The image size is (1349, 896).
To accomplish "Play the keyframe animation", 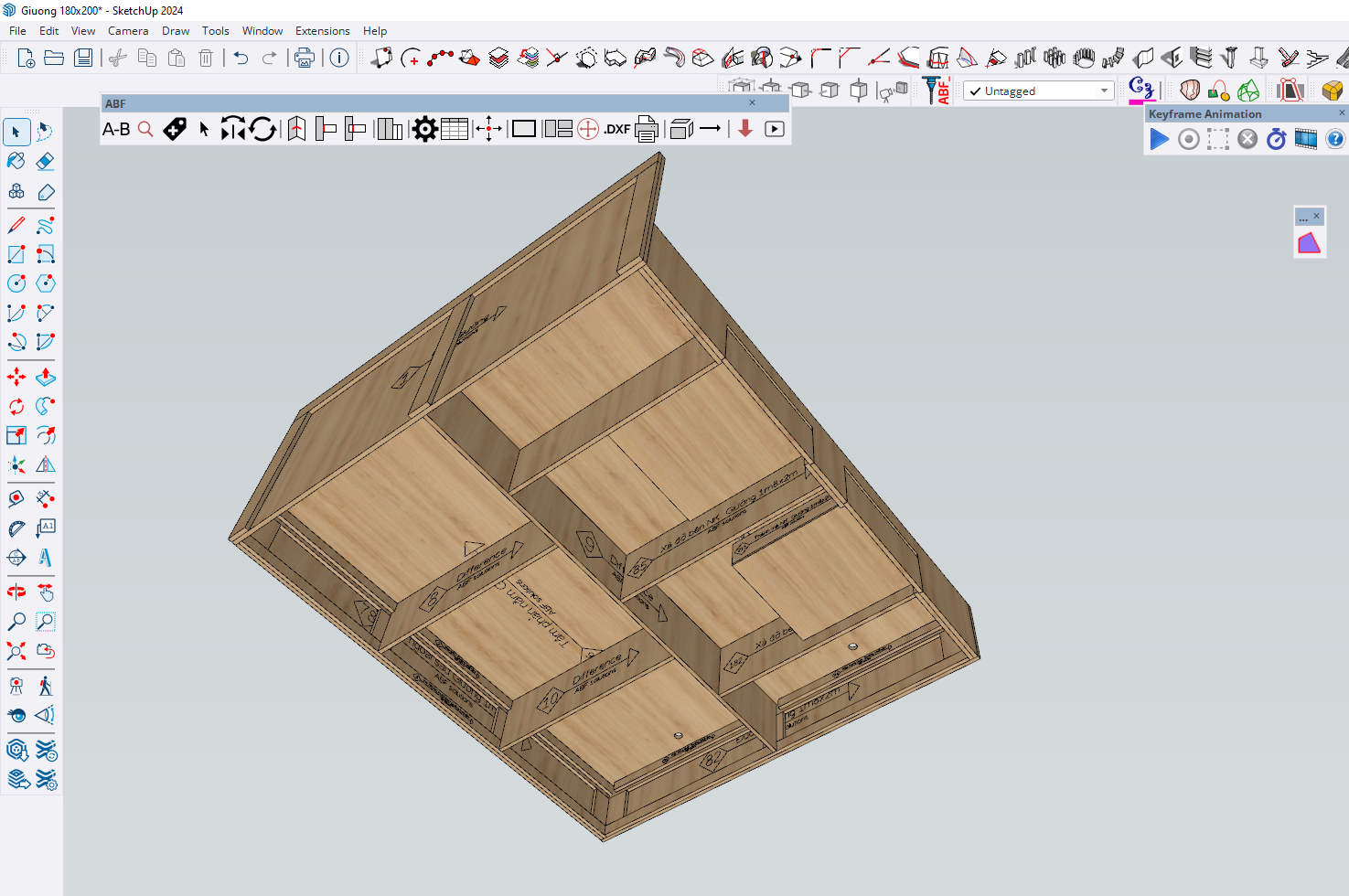I will [1159, 139].
